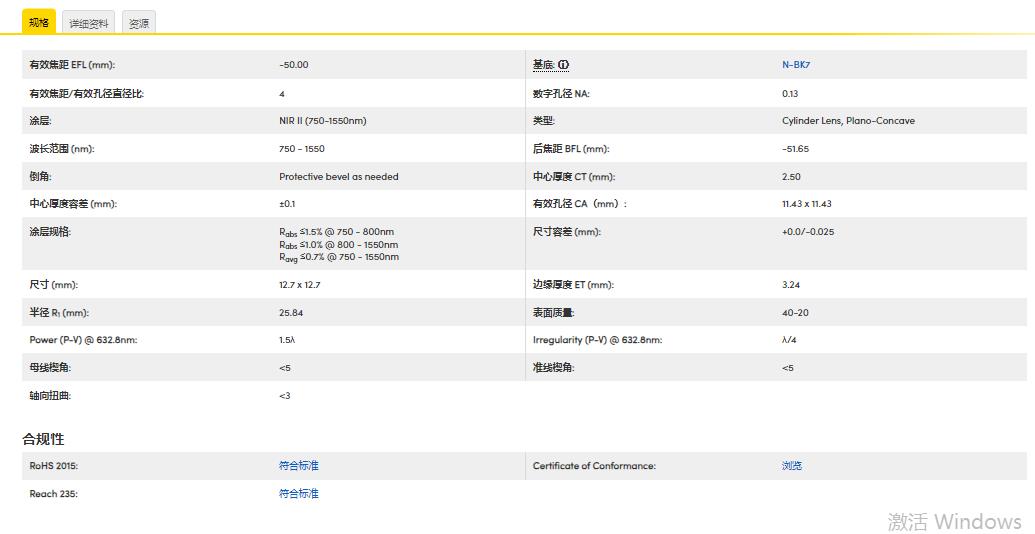
Task: Click the Irregularity (P-V) value λ/4
Action: (x=789, y=340)
